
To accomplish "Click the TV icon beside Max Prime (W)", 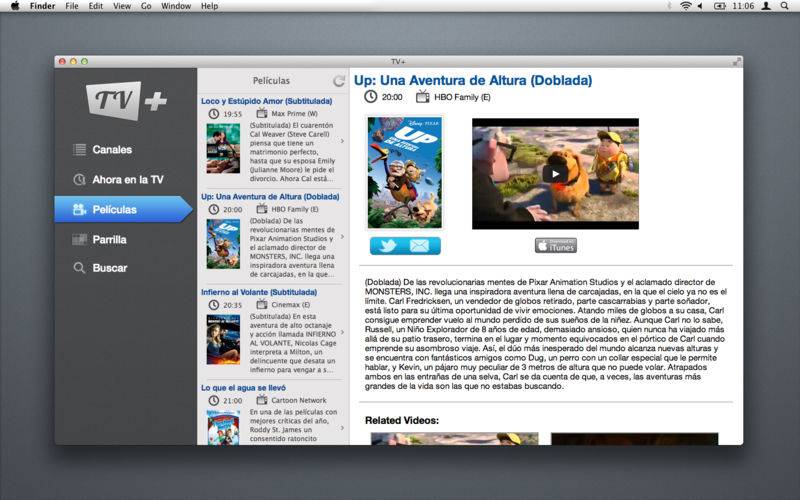I will 262,113.
